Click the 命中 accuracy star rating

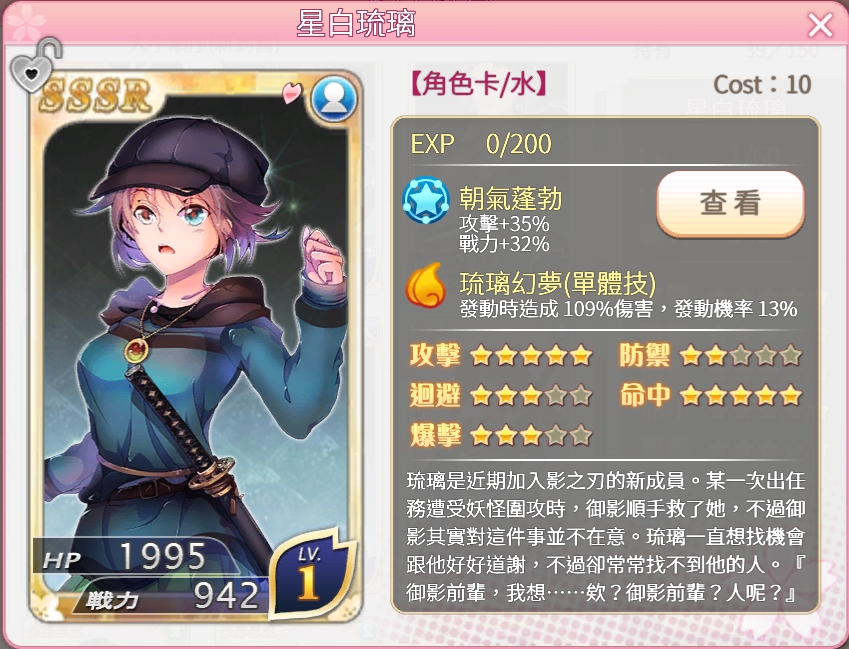pos(741,396)
